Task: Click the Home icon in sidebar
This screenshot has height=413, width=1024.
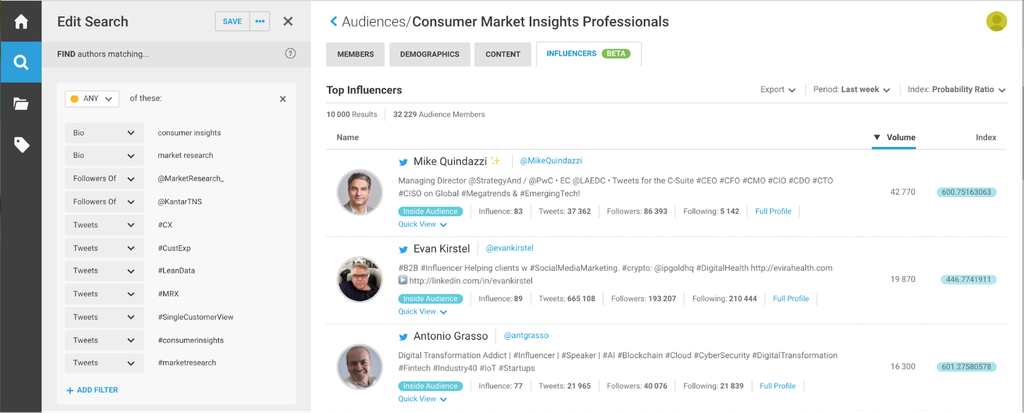Action: point(20,22)
